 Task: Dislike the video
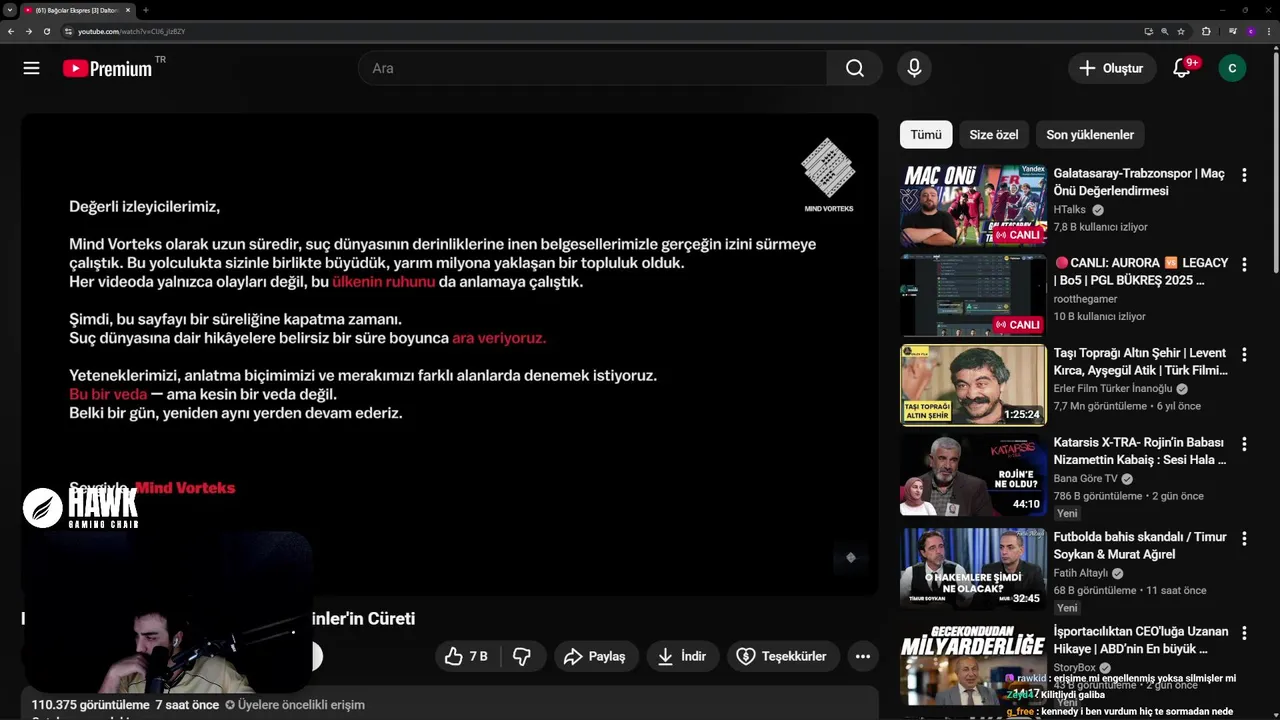click(x=521, y=656)
